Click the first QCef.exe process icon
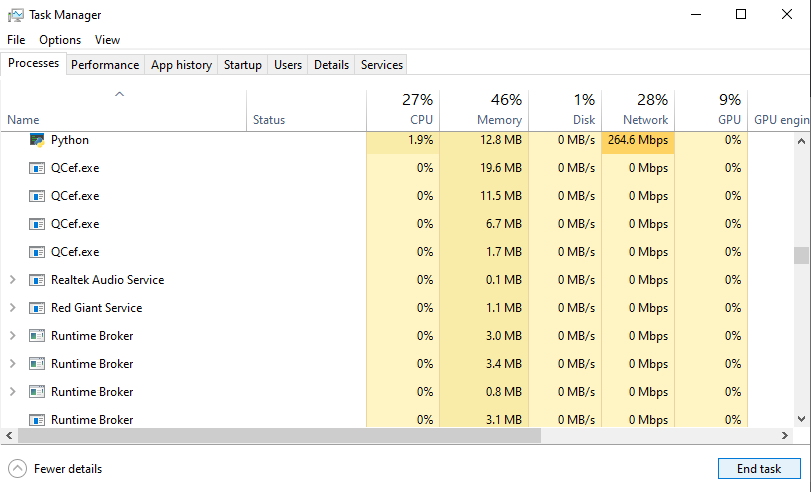Viewport: 811px width, 492px height. [x=37, y=168]
